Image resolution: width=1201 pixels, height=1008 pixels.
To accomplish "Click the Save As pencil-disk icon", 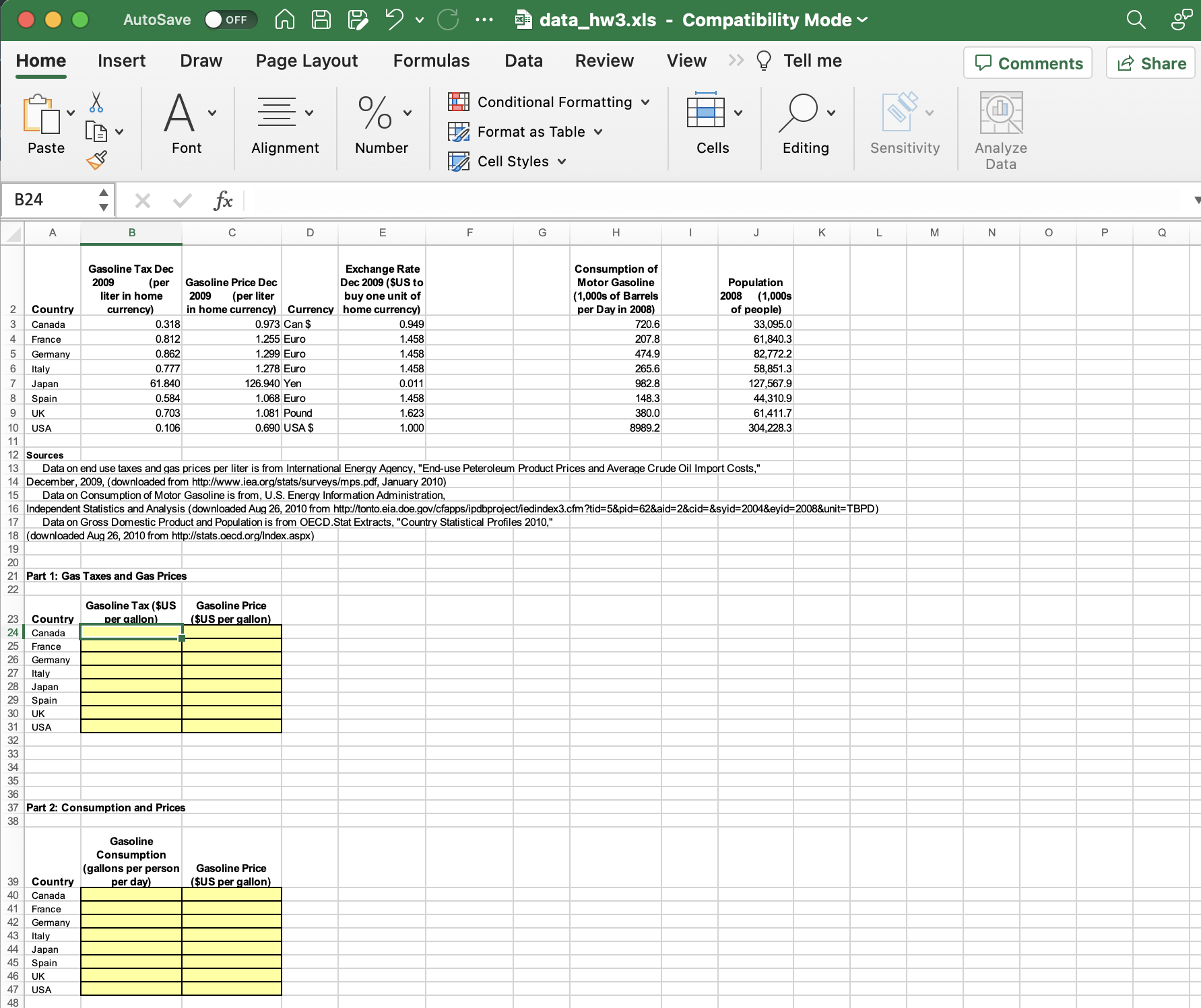I will 358,20.
